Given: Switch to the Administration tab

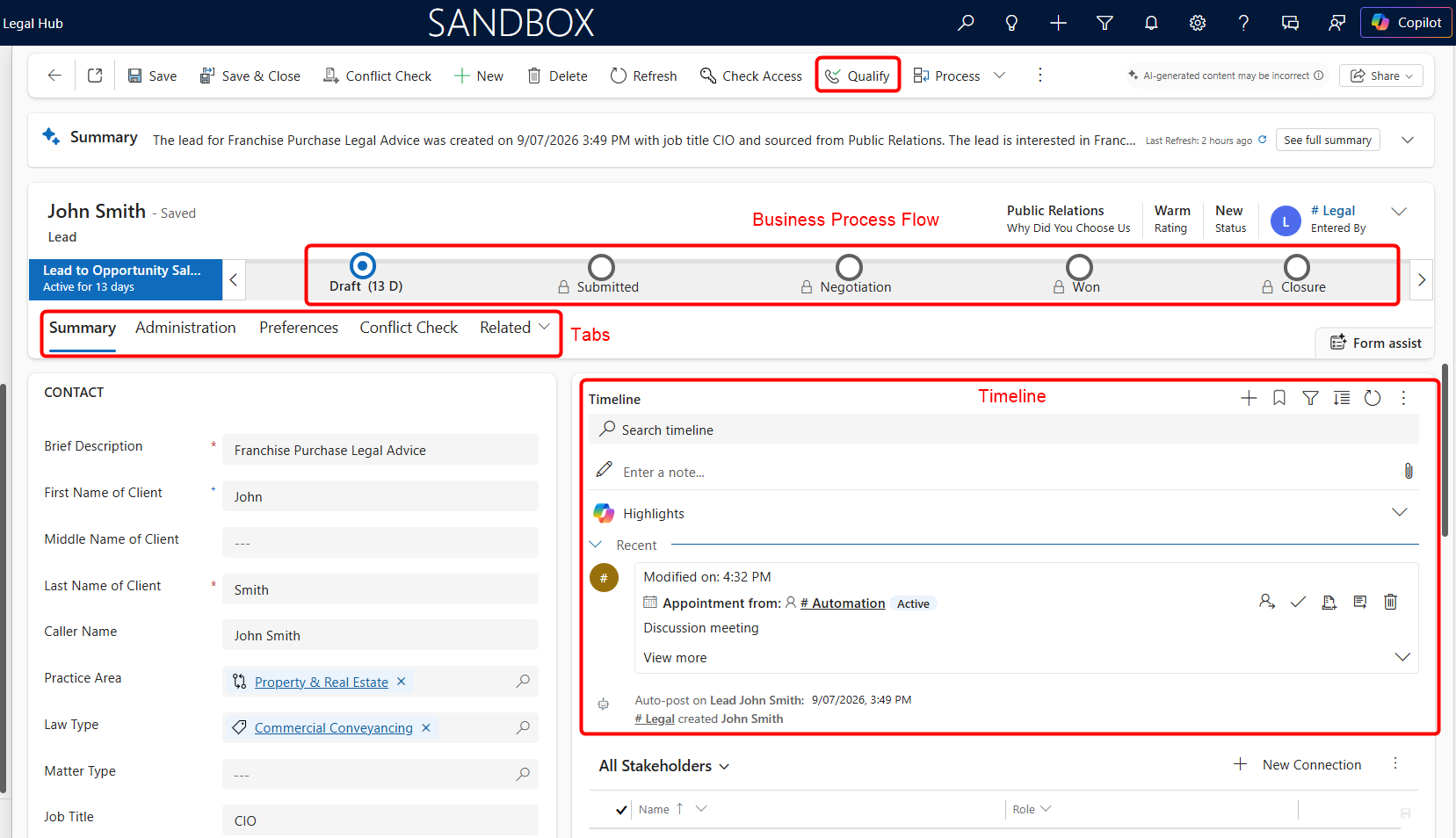Looking at the screenshot, I should [x=185, y=328].
